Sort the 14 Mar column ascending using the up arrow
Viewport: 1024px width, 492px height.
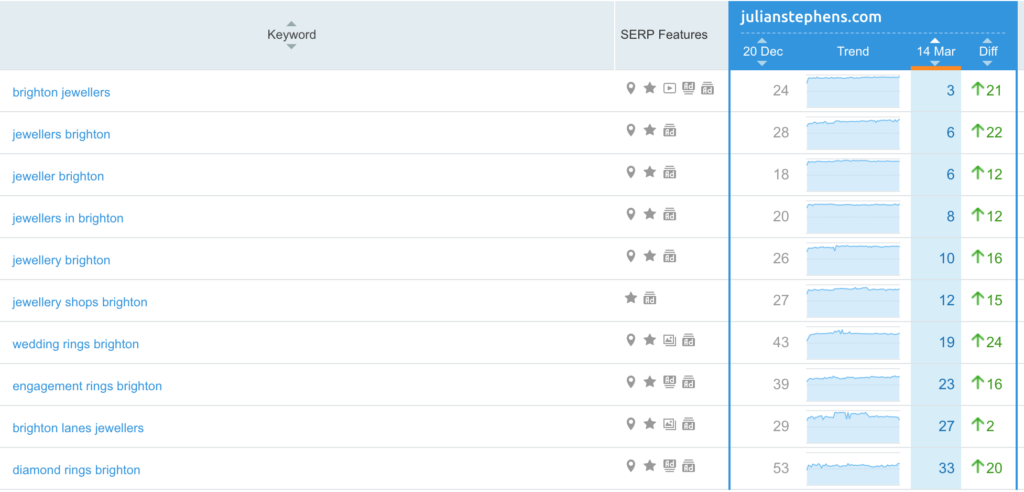tap(934, 40)
